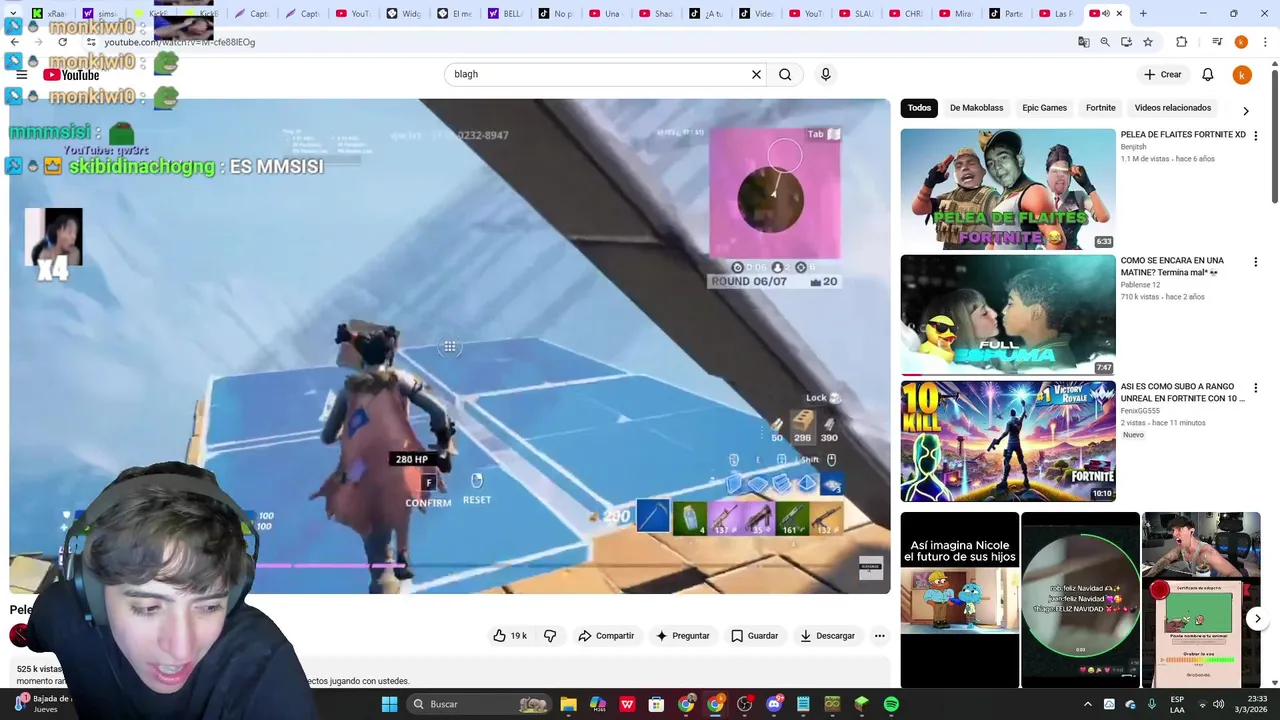Bookmark this page with the star icon
Image resolution: width=1280 pixels, height=720 pixels.
(x=1148, y=42)
